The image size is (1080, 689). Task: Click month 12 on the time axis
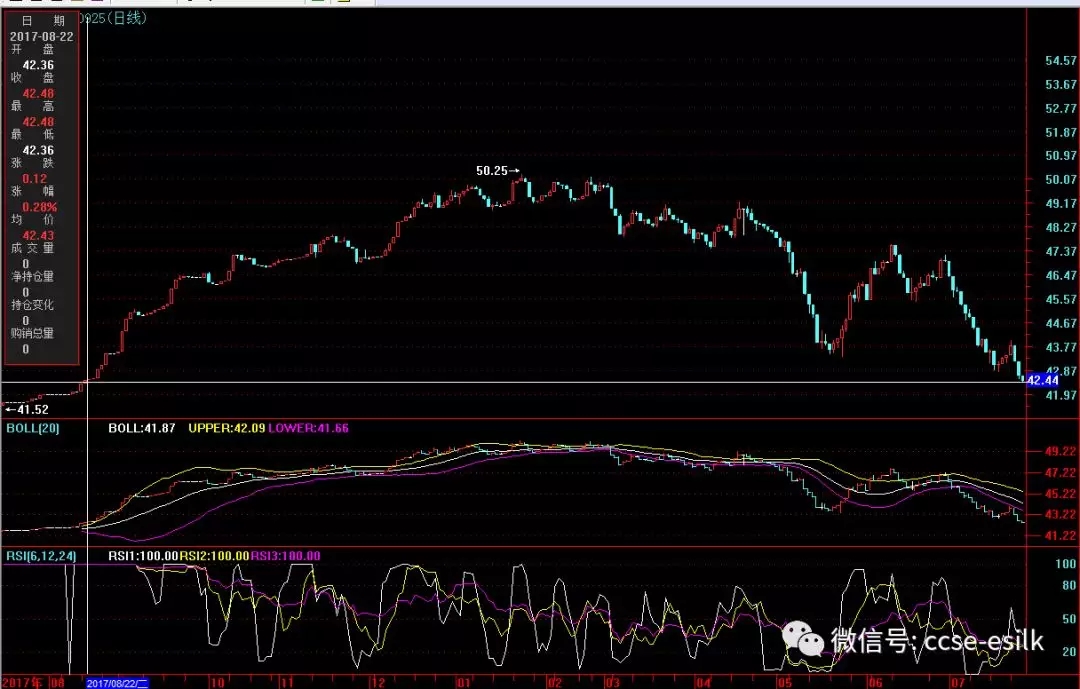(377, 682)
